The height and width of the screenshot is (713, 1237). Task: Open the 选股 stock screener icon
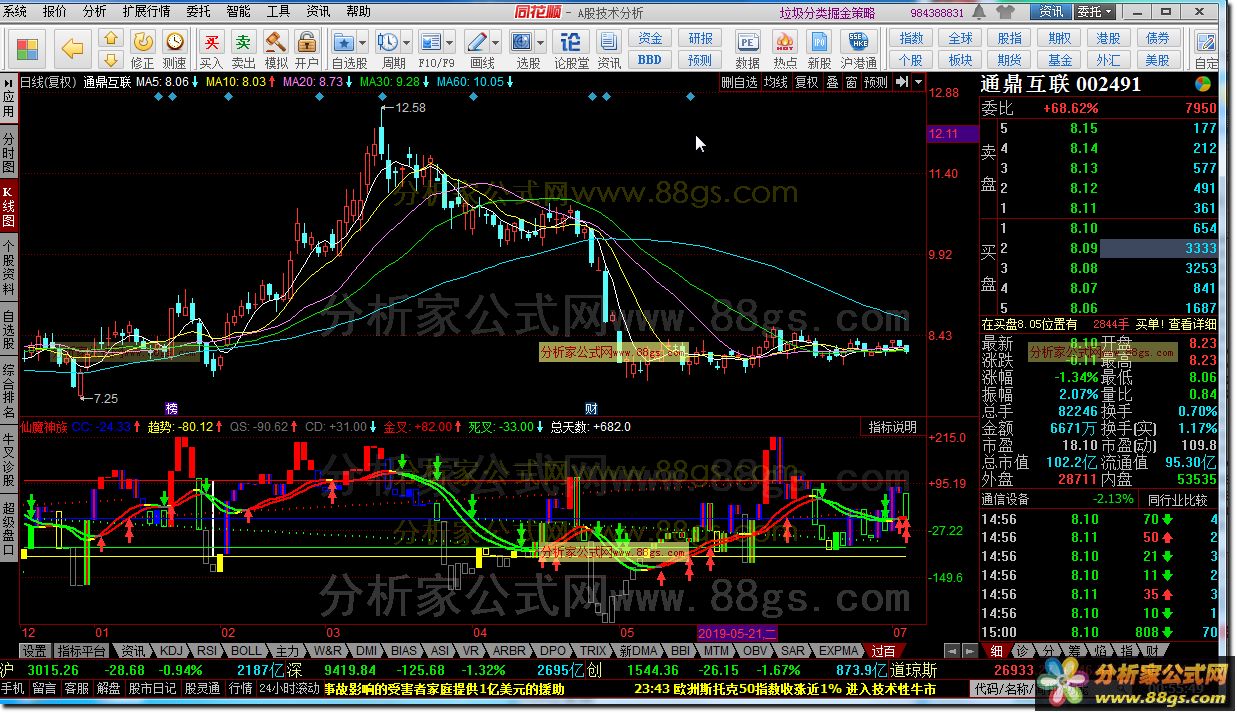pyautogui.click(x=522, y=42)
